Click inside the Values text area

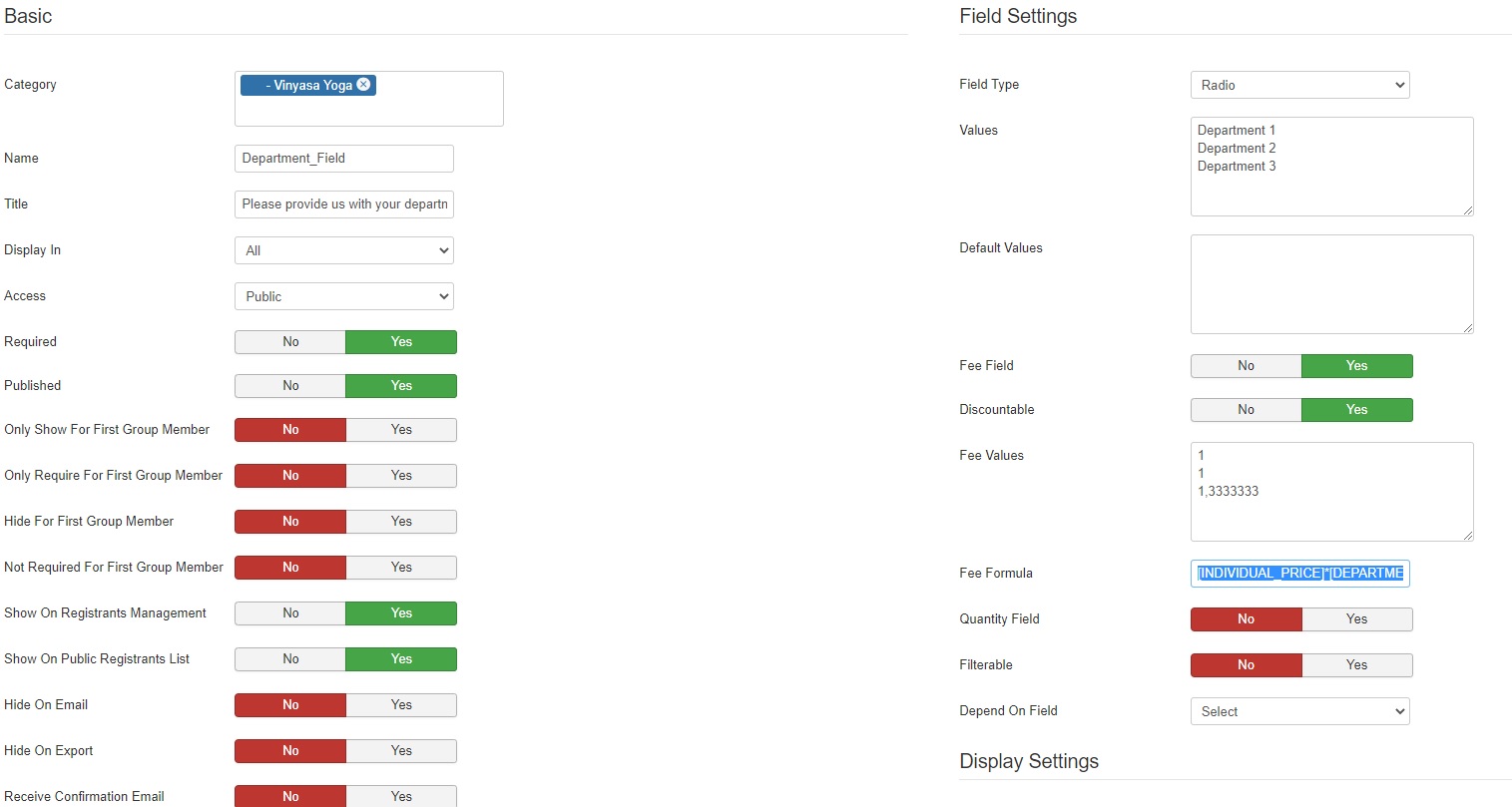click(1331, 190)
